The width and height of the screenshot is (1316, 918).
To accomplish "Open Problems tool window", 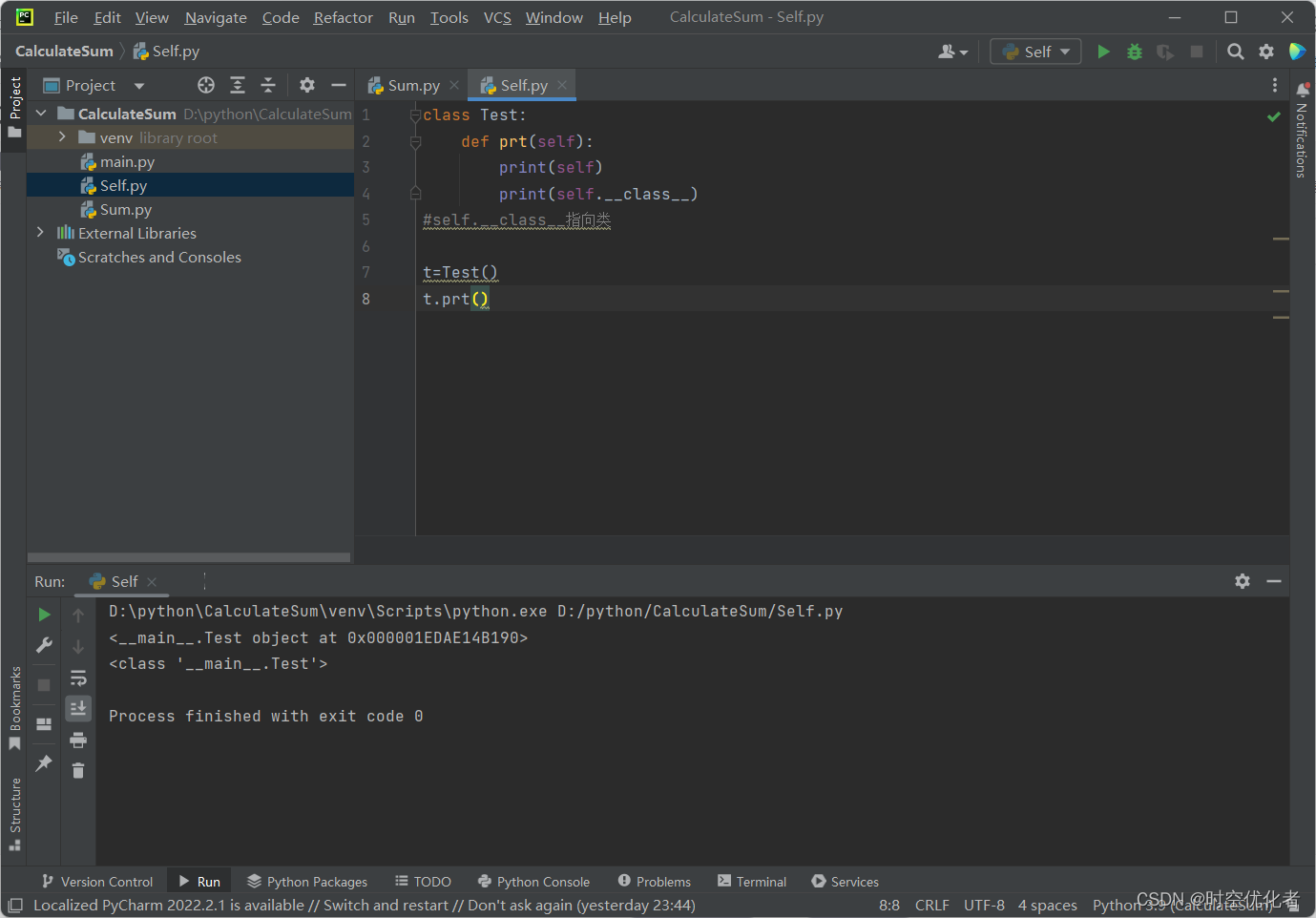I will (x=654, y=882).
